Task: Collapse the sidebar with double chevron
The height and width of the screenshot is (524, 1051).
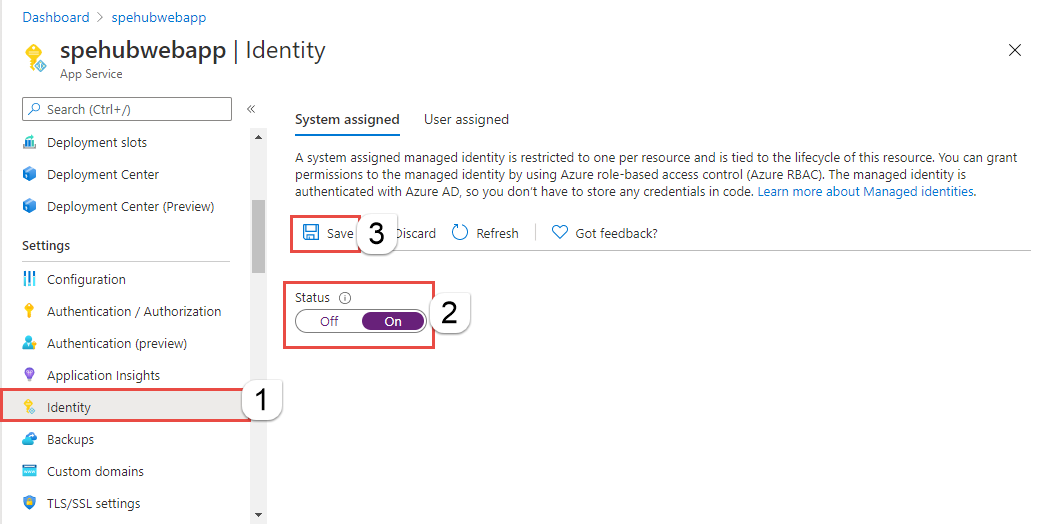Action: point(251,109)
